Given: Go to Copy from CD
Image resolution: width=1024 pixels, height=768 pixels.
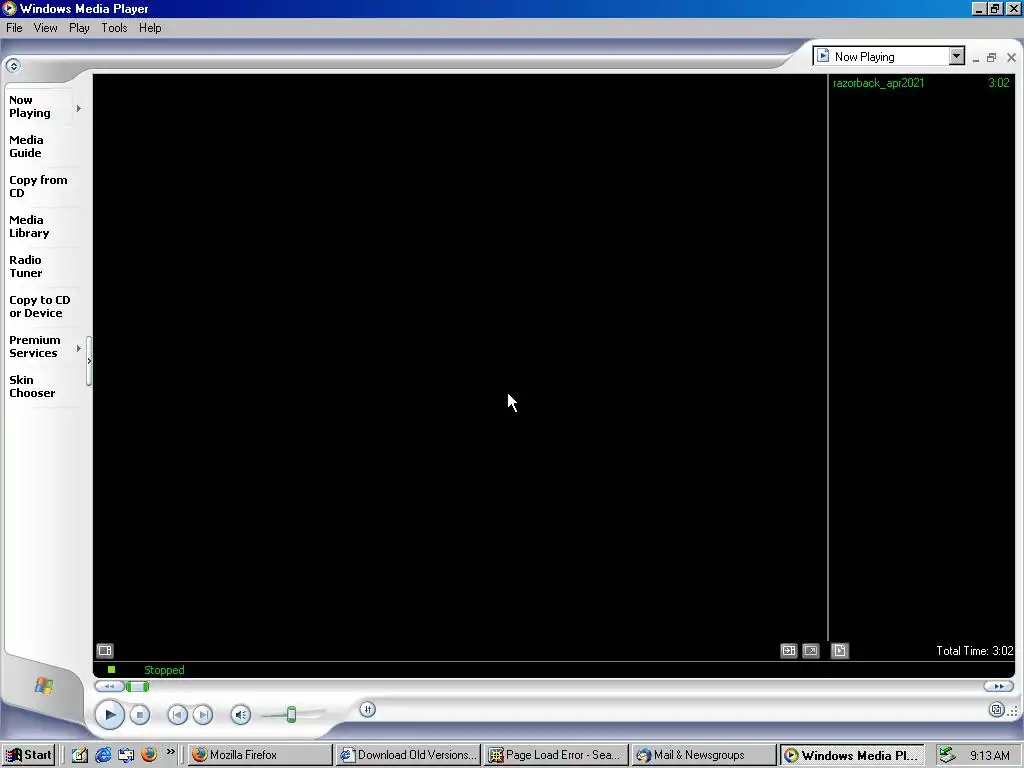Looking at the screenshot, I should click(x=38, y=186).
